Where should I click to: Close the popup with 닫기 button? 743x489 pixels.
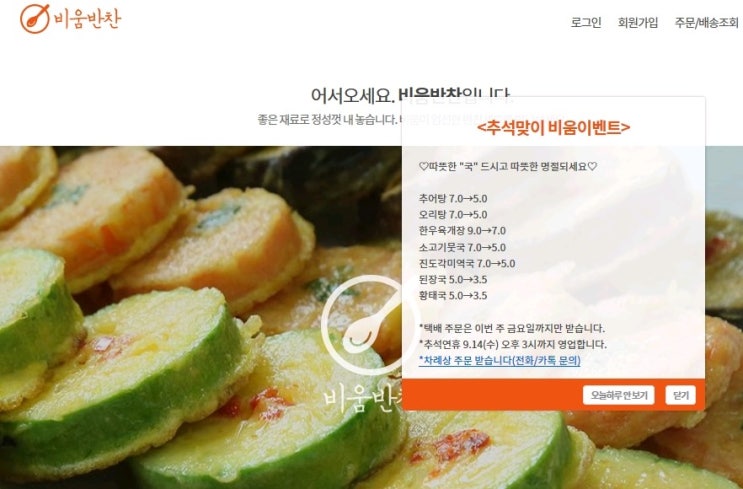[680, 395]
